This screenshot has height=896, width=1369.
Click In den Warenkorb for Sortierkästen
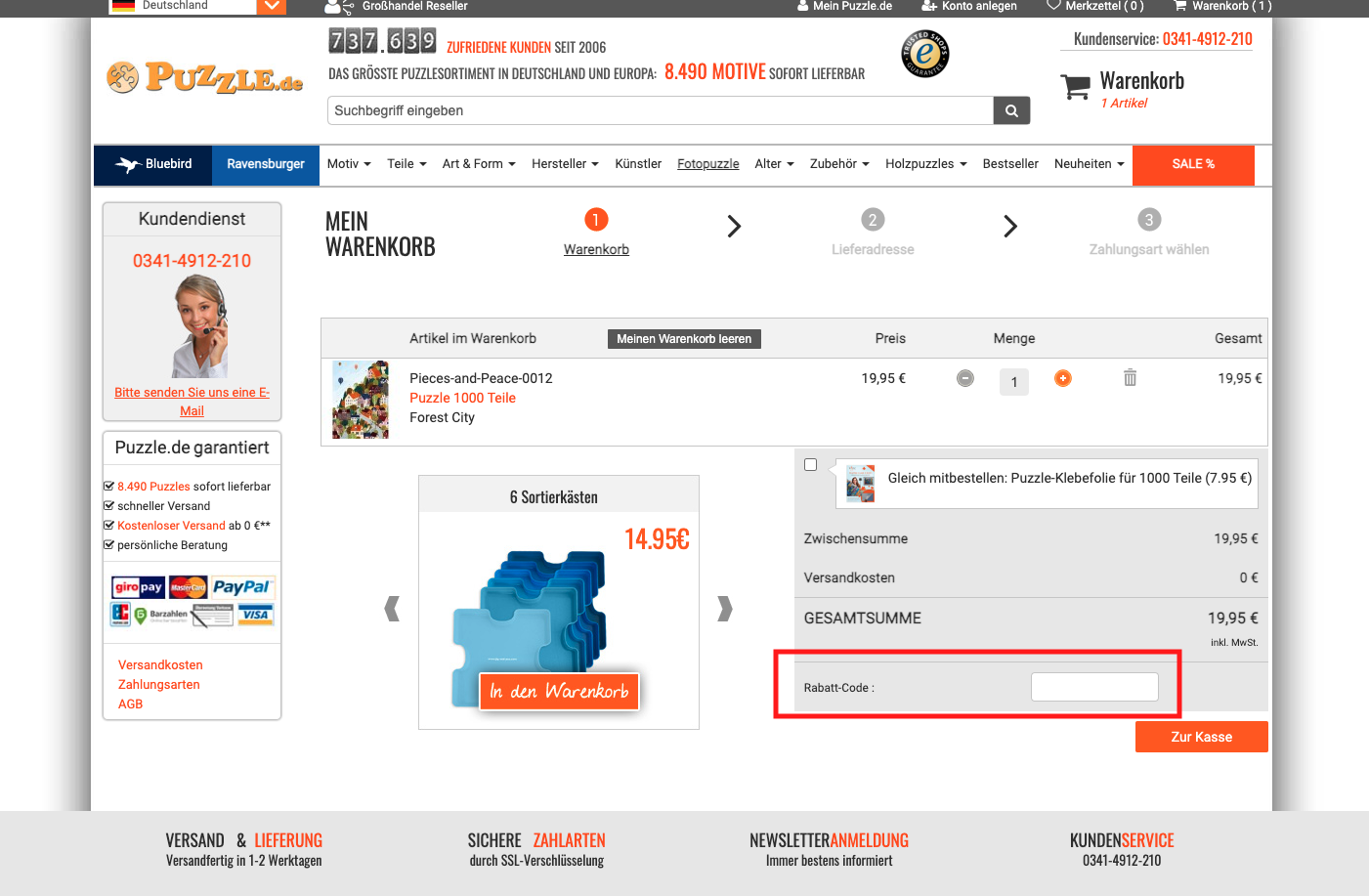(x=559, y=691)
